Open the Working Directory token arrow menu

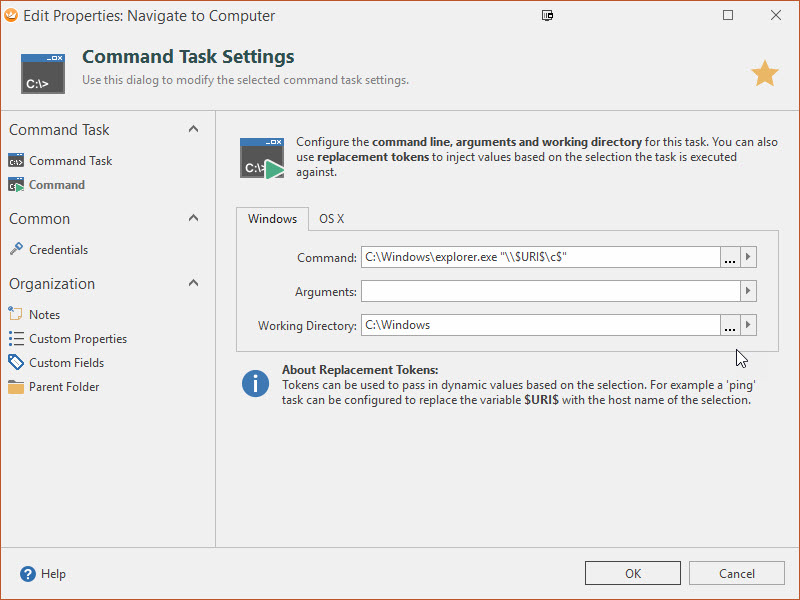pyautogui.click(x=748, y=325)
